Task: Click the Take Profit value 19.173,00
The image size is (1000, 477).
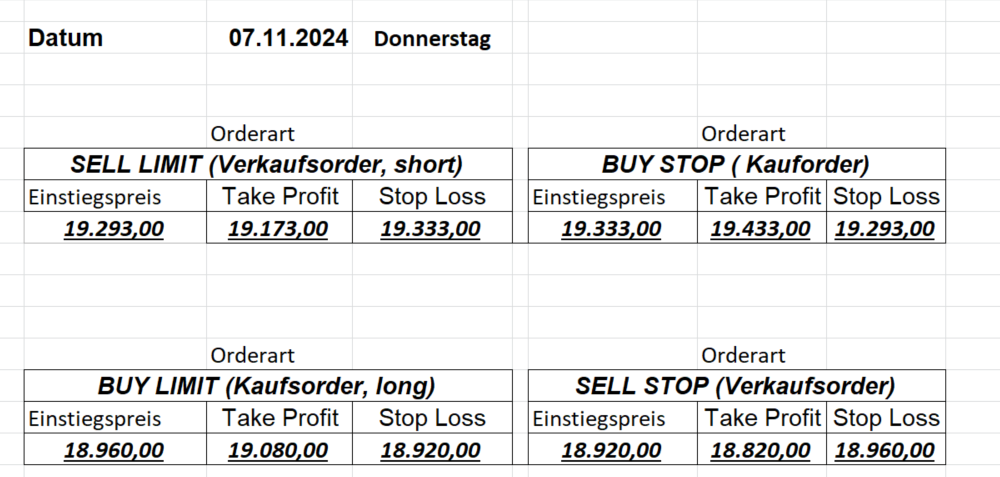Action: [x=278, y=229]
